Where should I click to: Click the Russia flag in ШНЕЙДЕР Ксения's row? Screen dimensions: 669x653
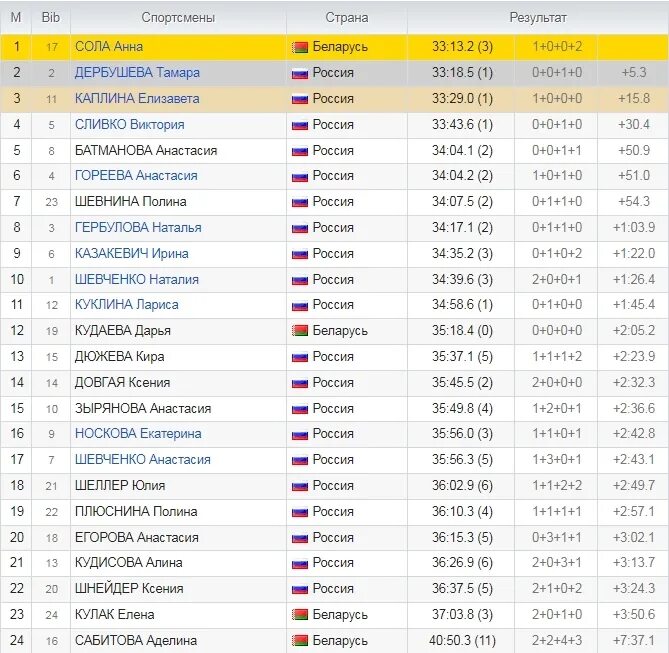pyautogui.click(x=300, y=589)
